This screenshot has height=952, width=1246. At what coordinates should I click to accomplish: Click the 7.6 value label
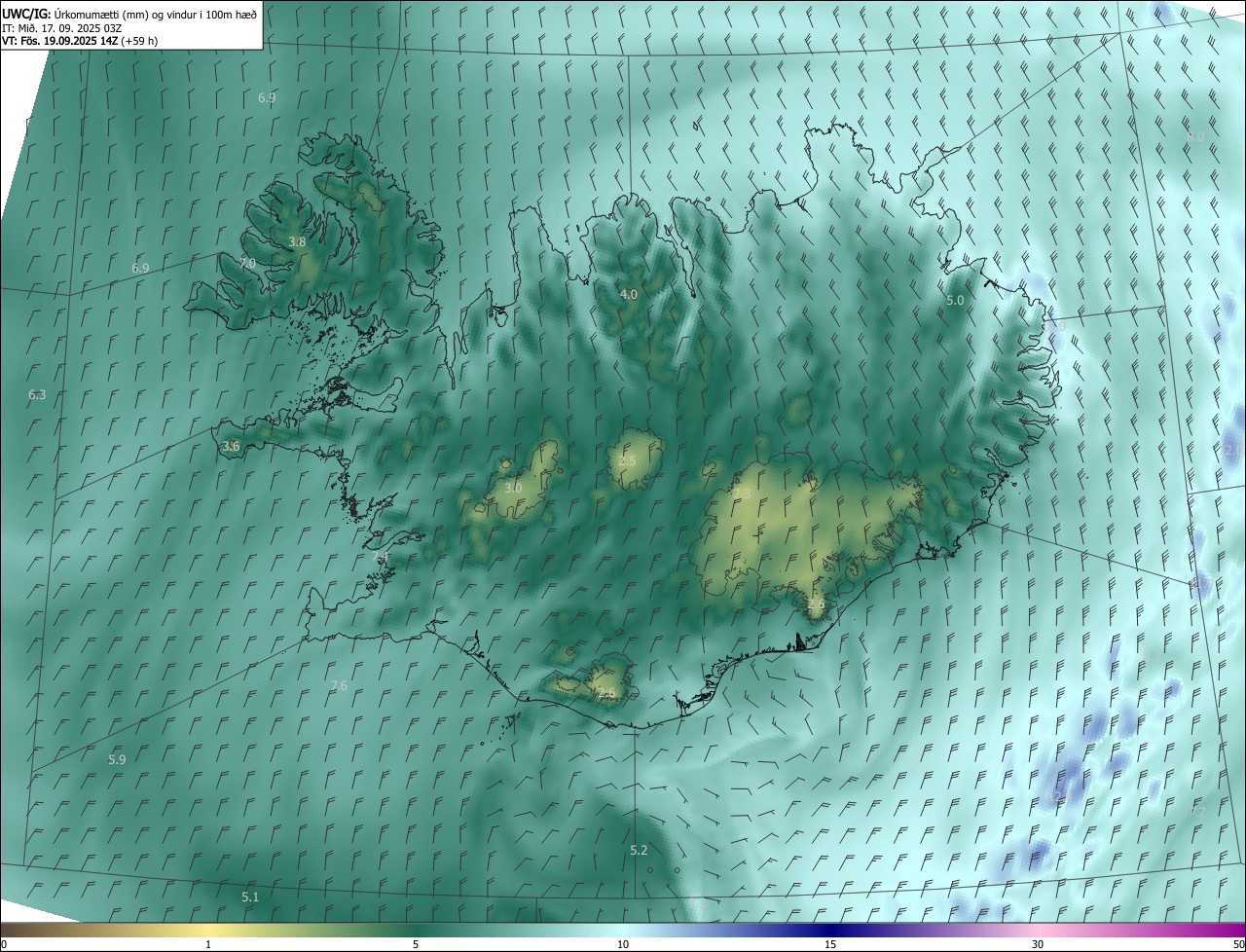[339, 685]
